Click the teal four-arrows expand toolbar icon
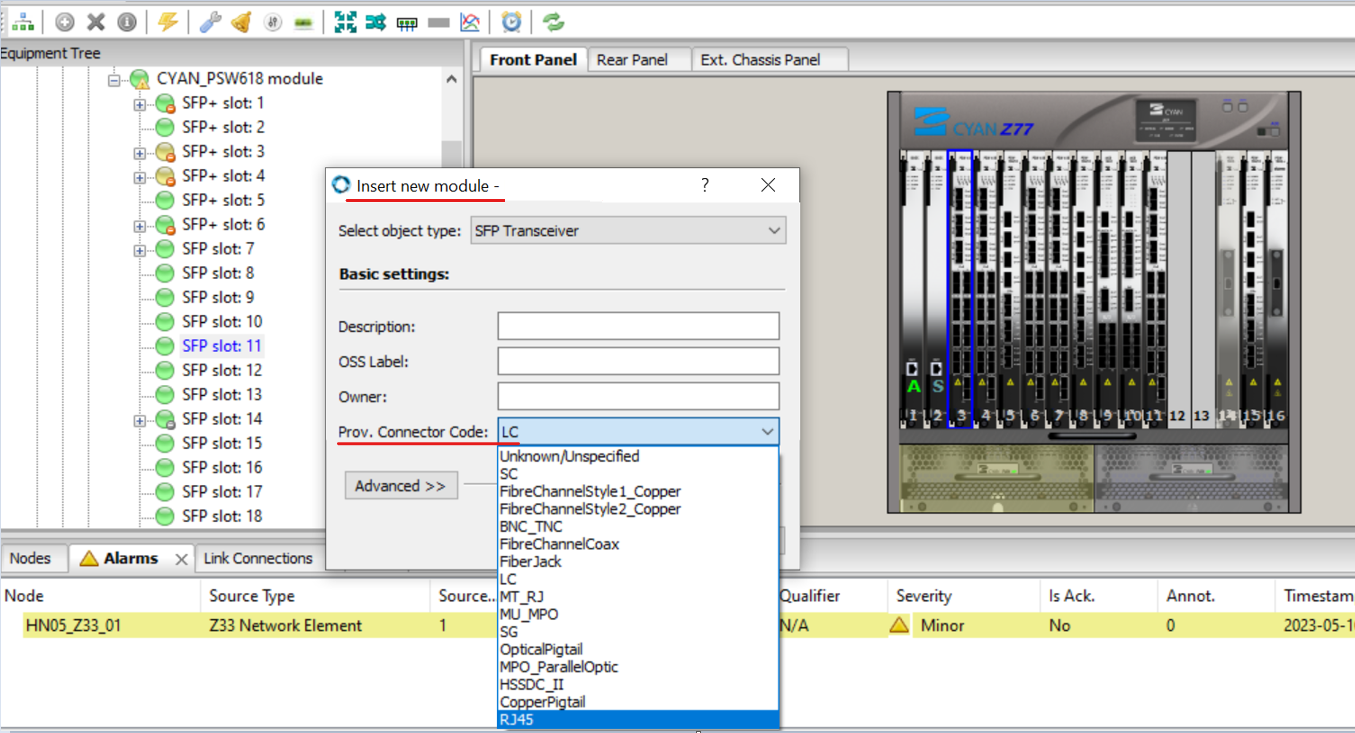 click(x=345, y=21)
